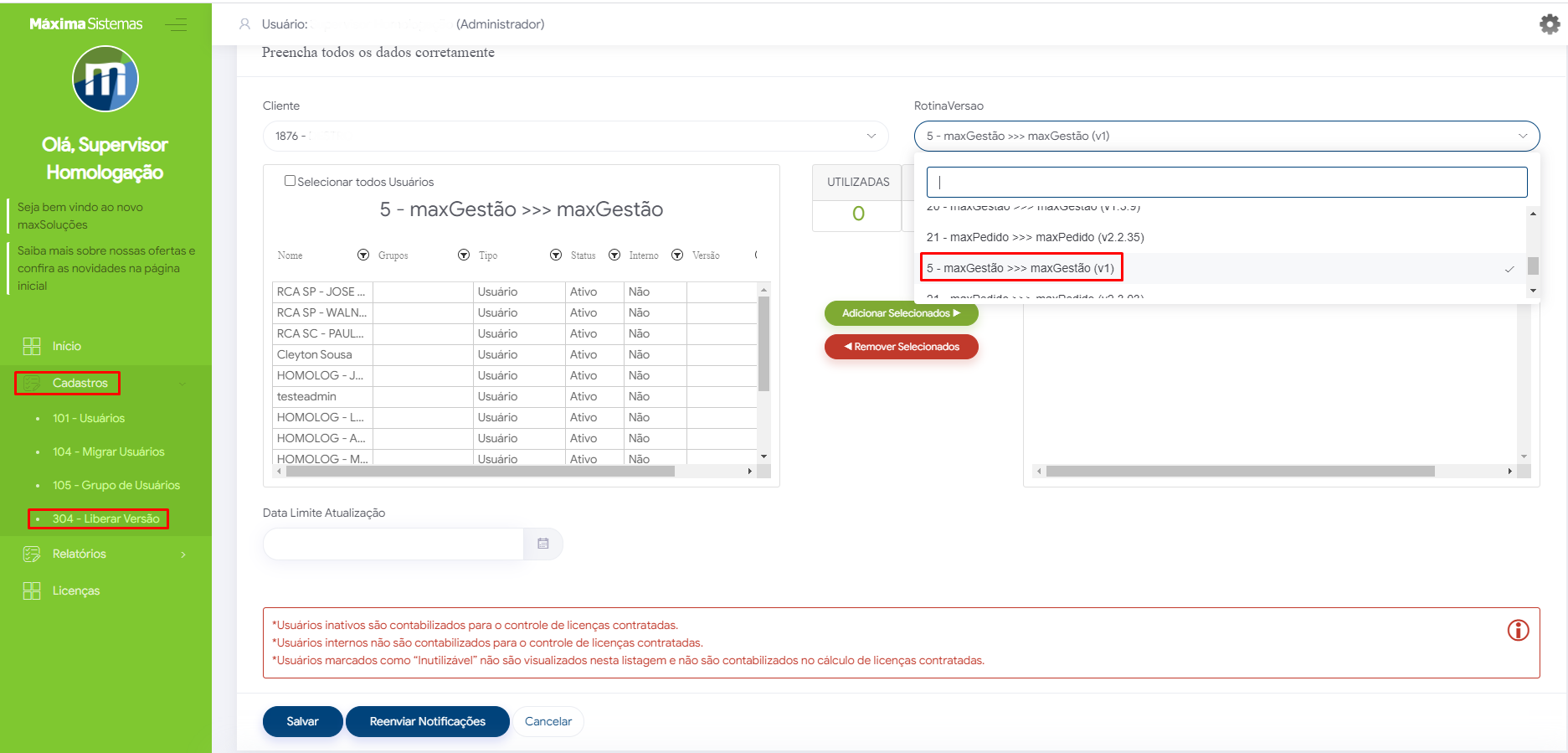Screen dimensions: 1568x753
Task: Select the testeadmin row
Action: click(x=515, y=396)
